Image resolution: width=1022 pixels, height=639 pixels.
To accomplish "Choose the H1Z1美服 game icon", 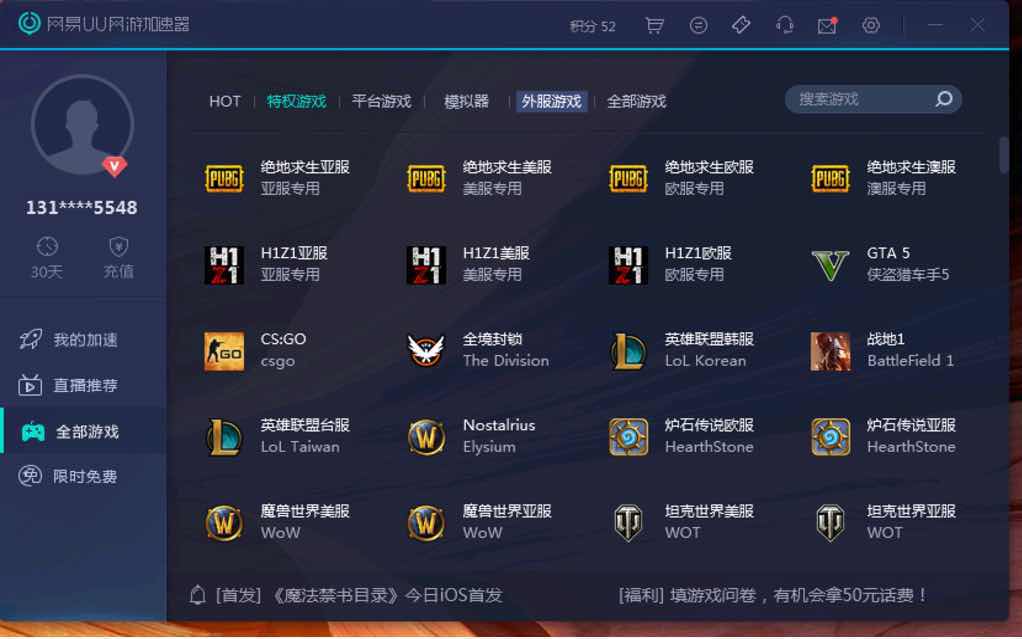I will (426, 265).
